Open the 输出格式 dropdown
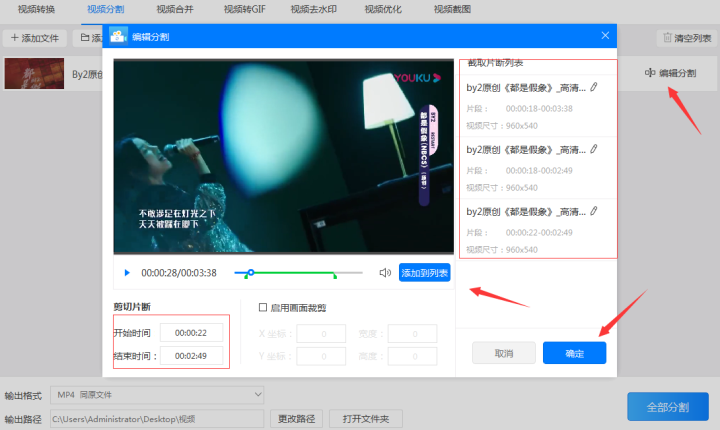This screenshot has width=720, height=430. click(157, 395)
